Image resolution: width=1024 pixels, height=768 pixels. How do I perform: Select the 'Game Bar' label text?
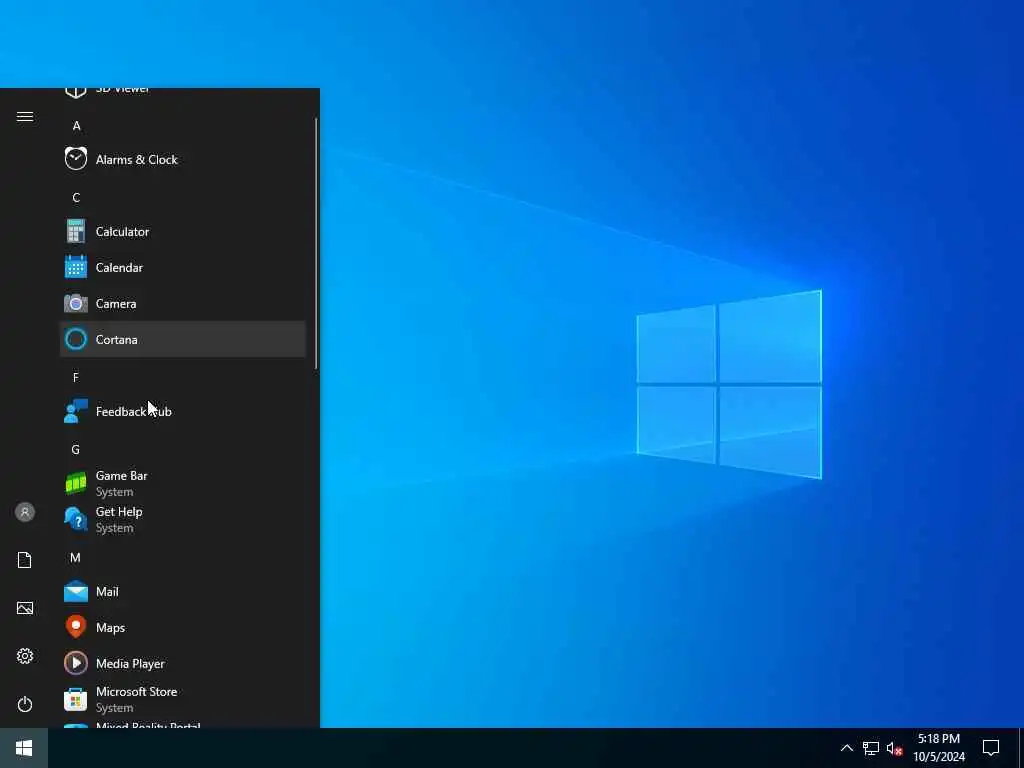coord(121,475)
